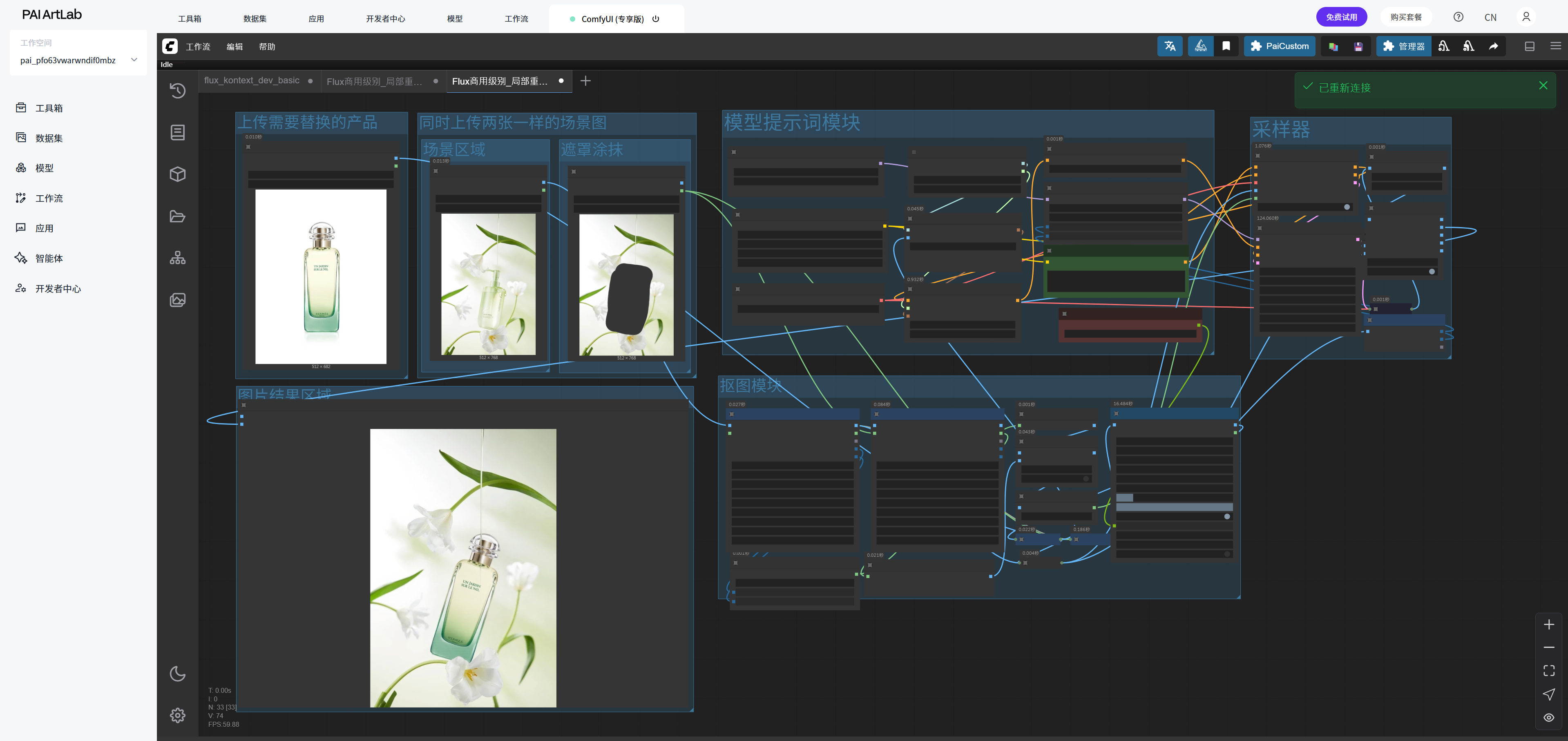
Task: Toggle the bottom panel icon
Action: [x=1529, y=46]
